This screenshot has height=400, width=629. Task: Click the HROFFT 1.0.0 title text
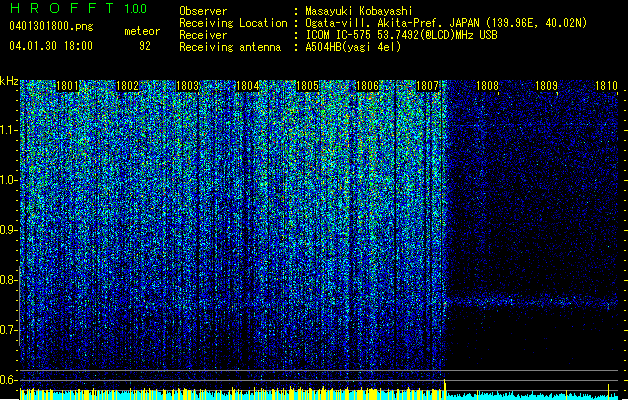78,8
